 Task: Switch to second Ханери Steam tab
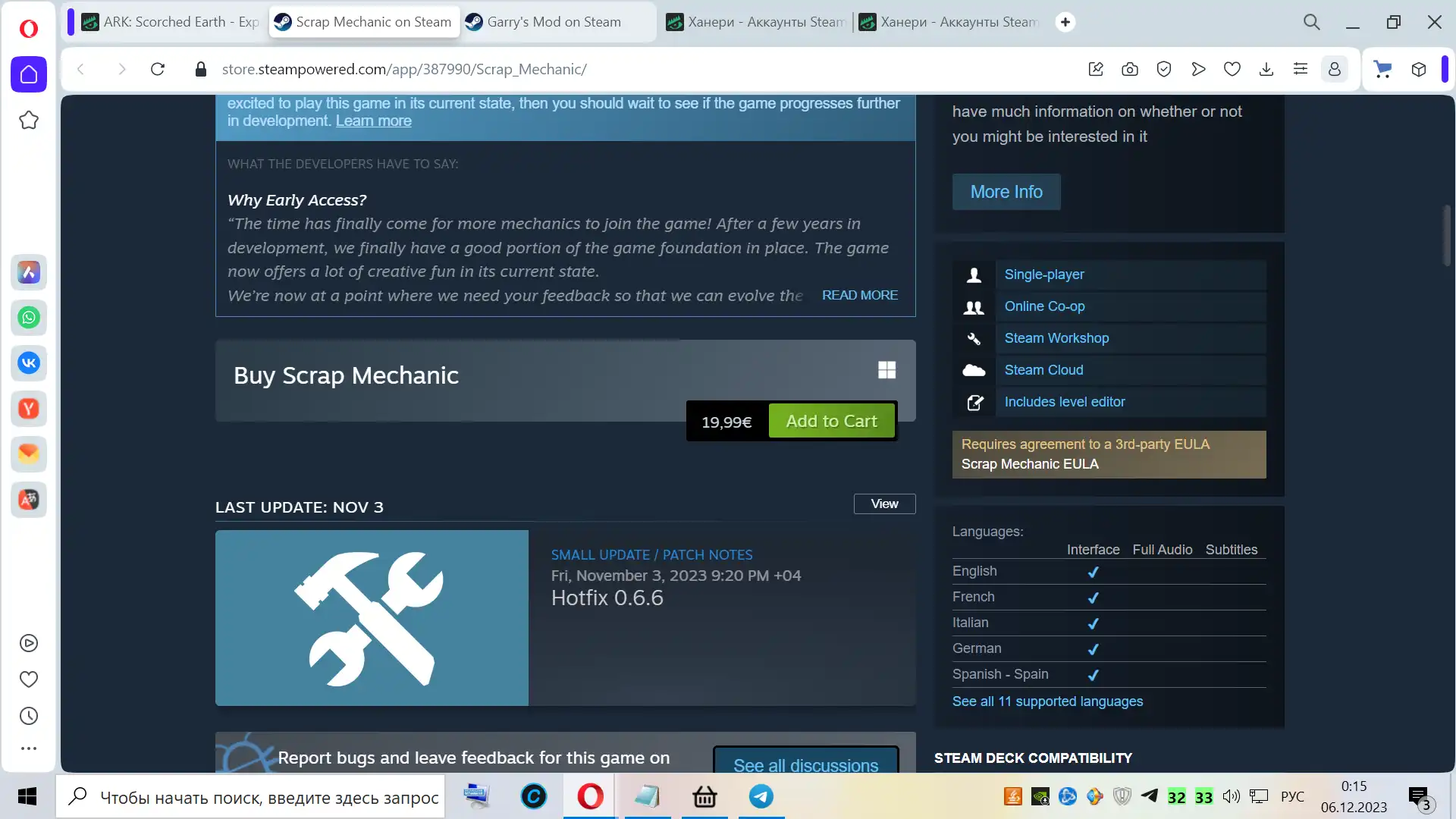(x=949, y=22)
